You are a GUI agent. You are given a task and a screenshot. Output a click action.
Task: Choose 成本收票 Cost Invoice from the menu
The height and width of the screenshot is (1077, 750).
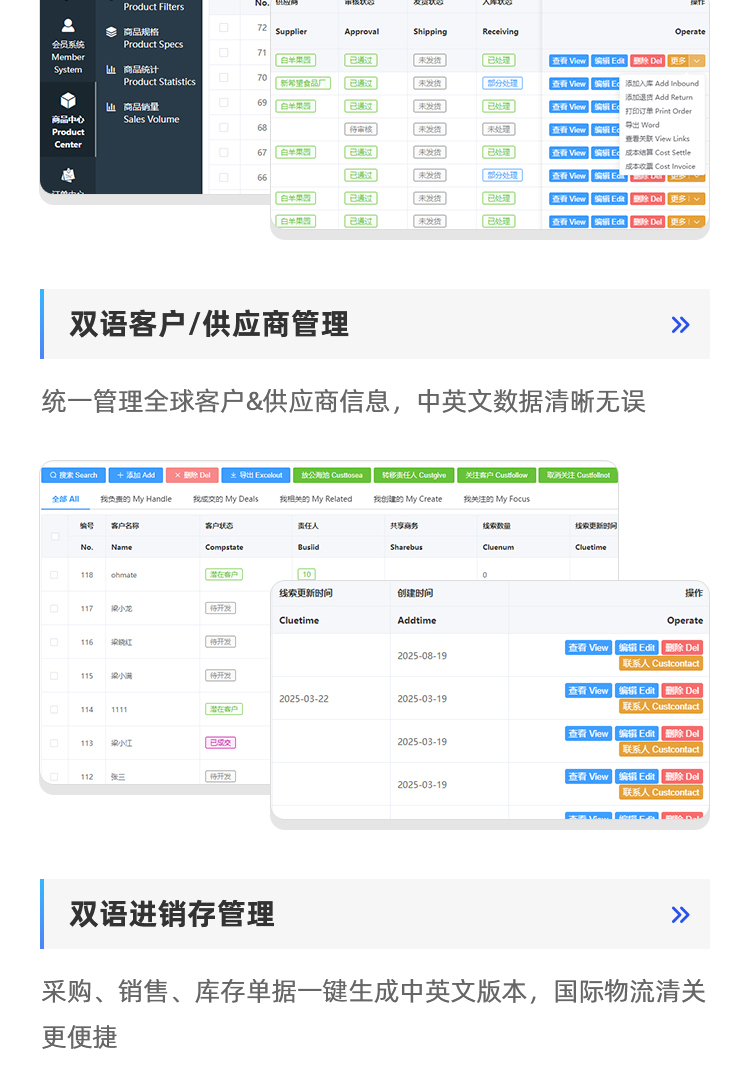[x=660, y=166]
